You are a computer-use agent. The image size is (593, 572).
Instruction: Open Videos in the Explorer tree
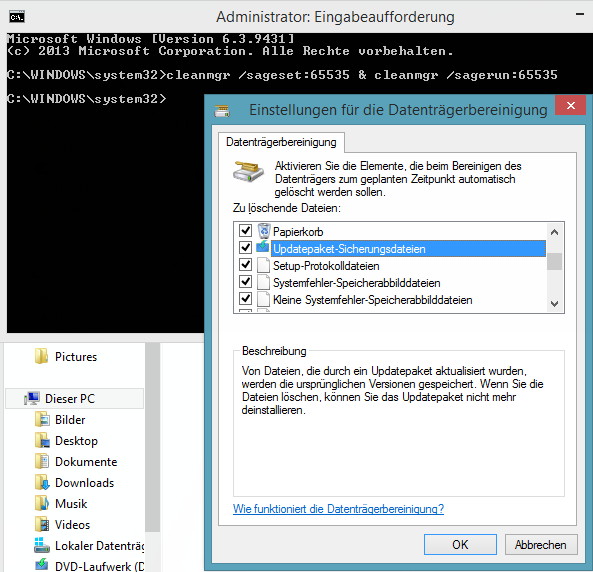tap(72, 525)
